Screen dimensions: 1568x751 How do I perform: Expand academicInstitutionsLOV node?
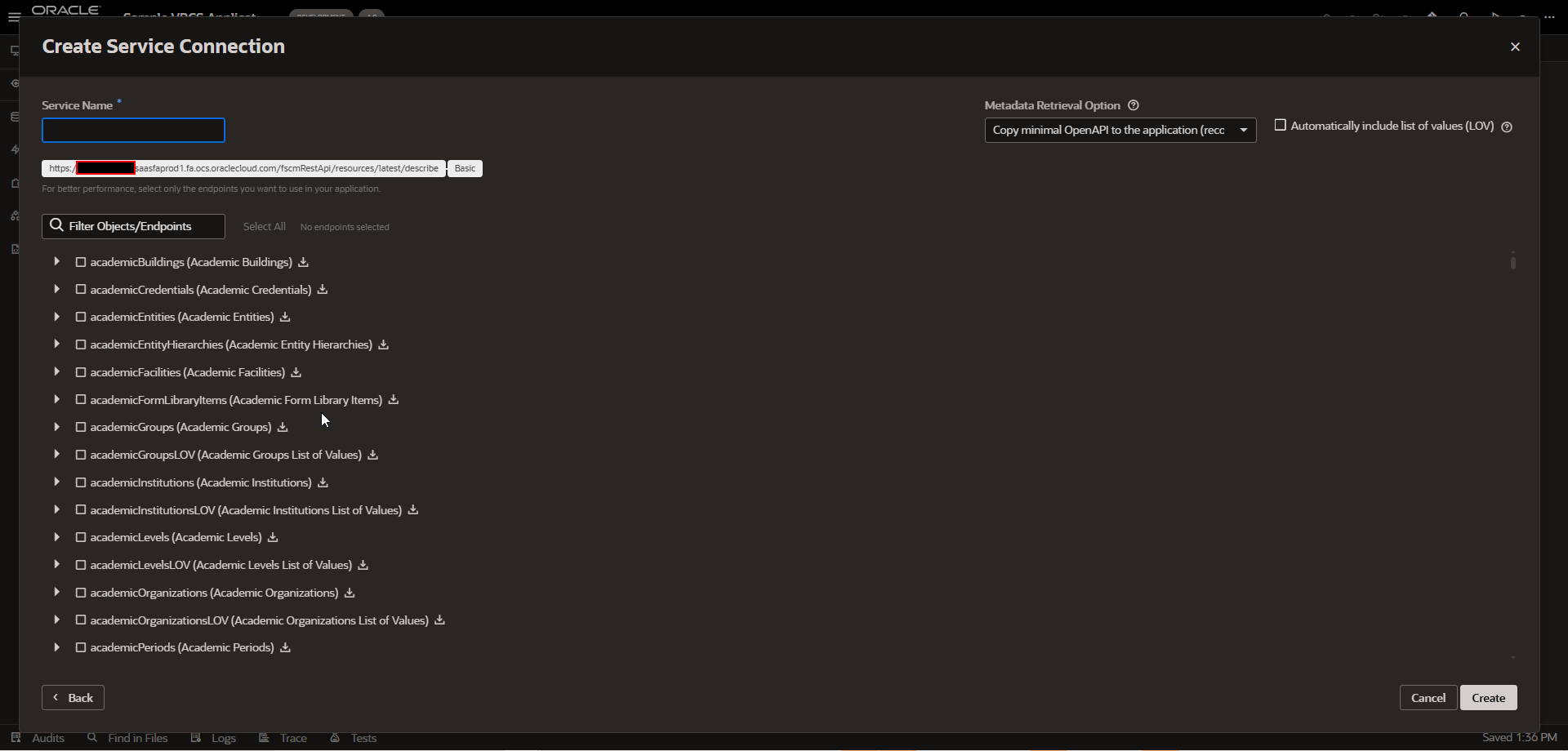[56, 510]
